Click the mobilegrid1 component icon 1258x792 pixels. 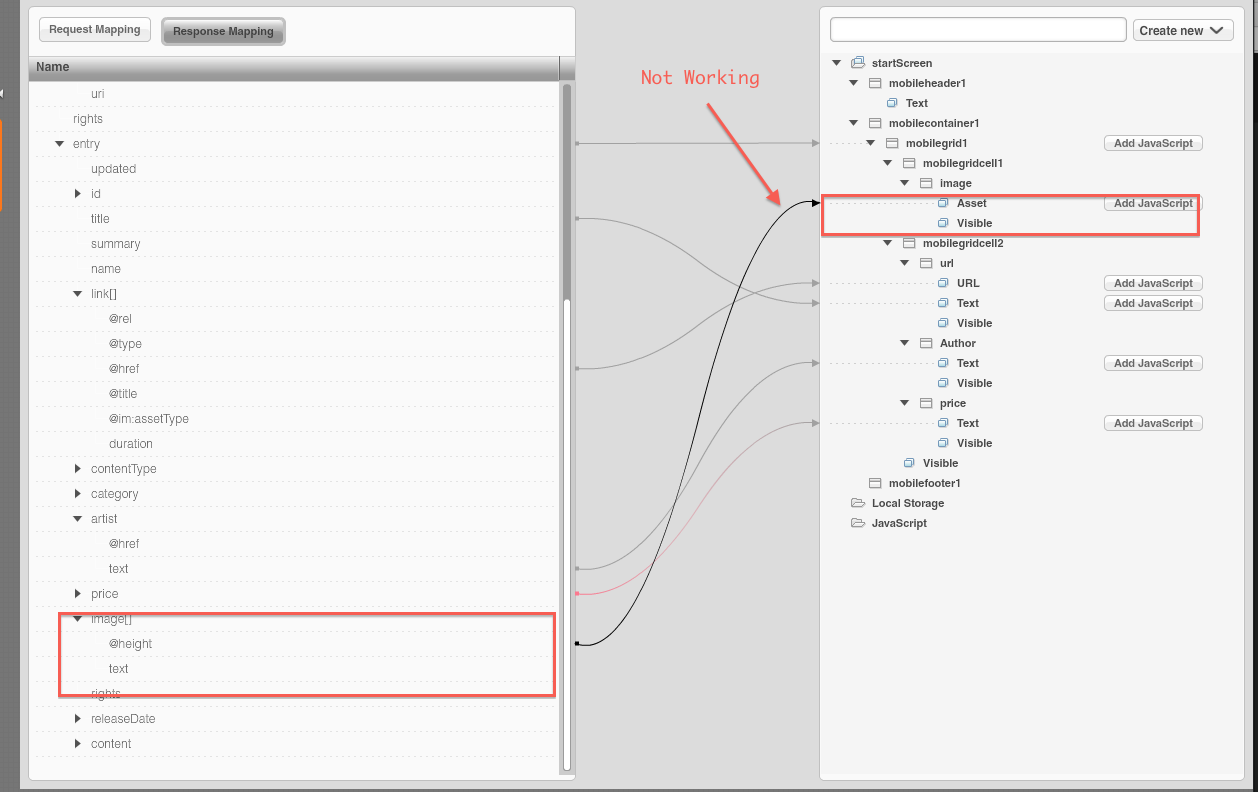point(892,143)
